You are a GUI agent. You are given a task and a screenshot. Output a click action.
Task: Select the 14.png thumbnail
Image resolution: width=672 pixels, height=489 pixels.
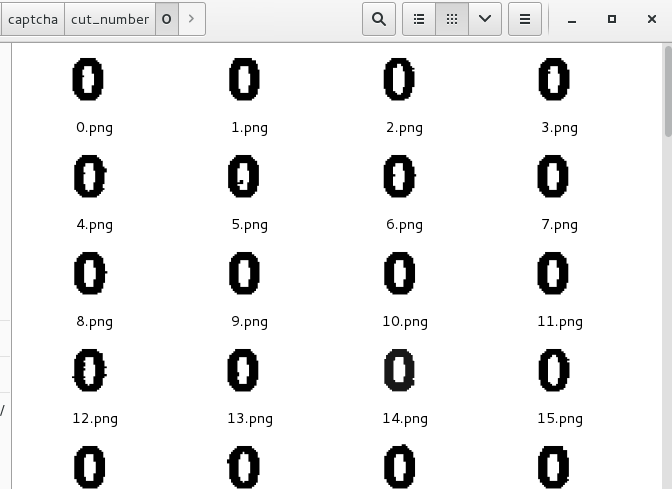pyautogui.click(x=399, y=370)
